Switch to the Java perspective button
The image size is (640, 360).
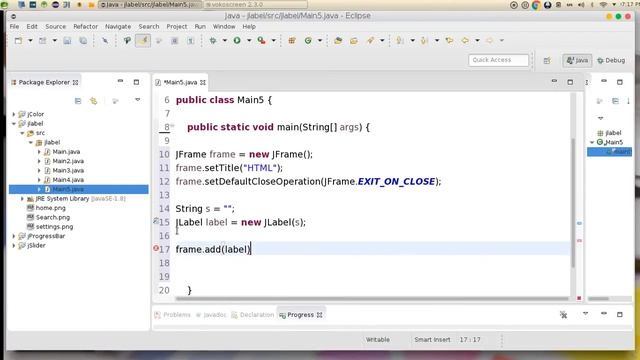pyautogui.click(x=577, y=60)
